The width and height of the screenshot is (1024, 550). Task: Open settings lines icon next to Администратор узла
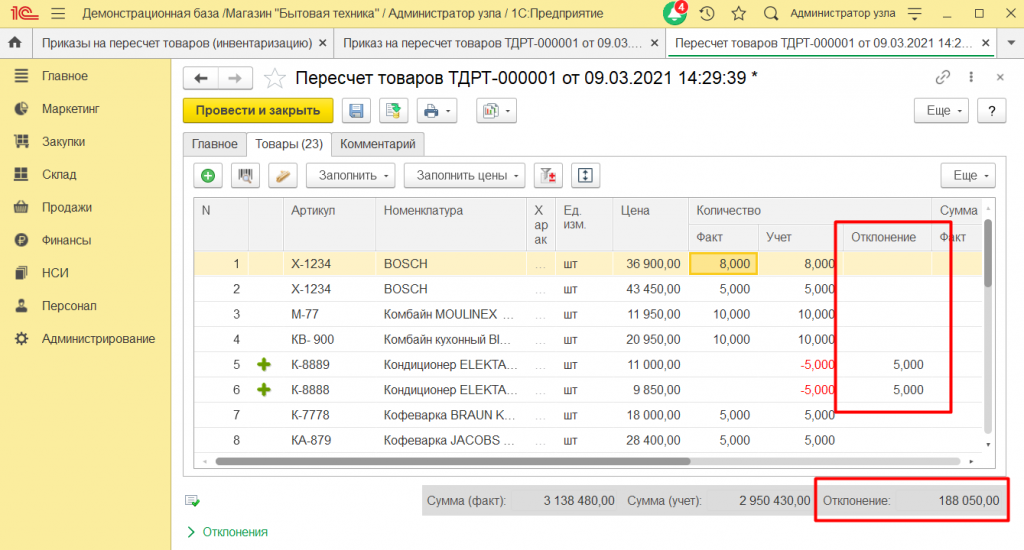915,13
